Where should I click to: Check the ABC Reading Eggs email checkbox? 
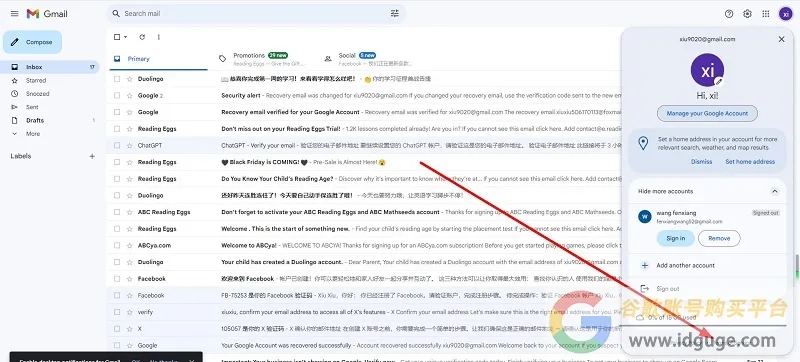click(x=117, y=212)
